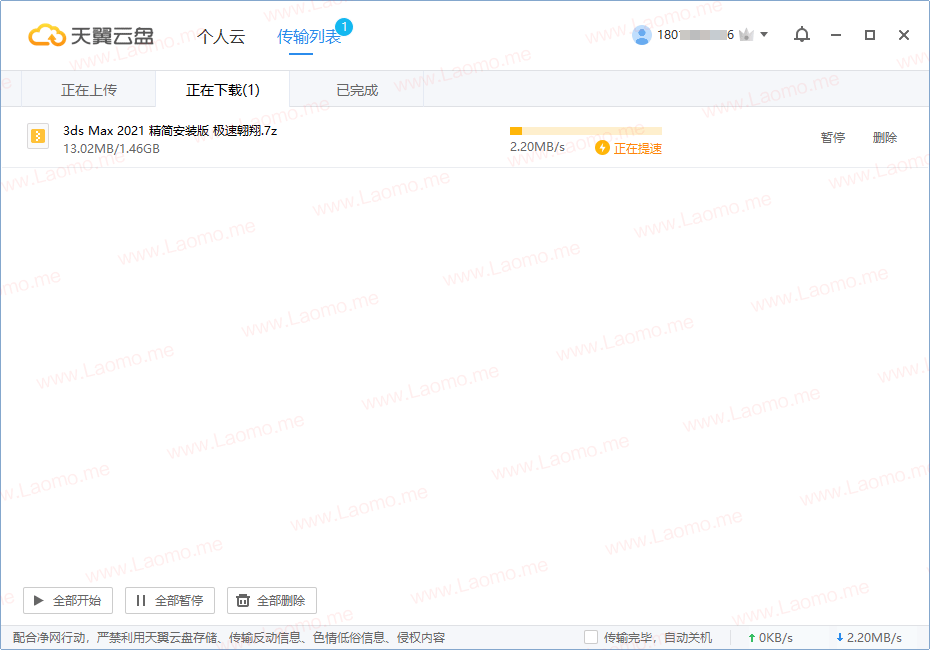Viewport: 930px width, 650px height.
Task: Open the 已完成 tab
Action: pyautogui.click(x=357, y=90)
